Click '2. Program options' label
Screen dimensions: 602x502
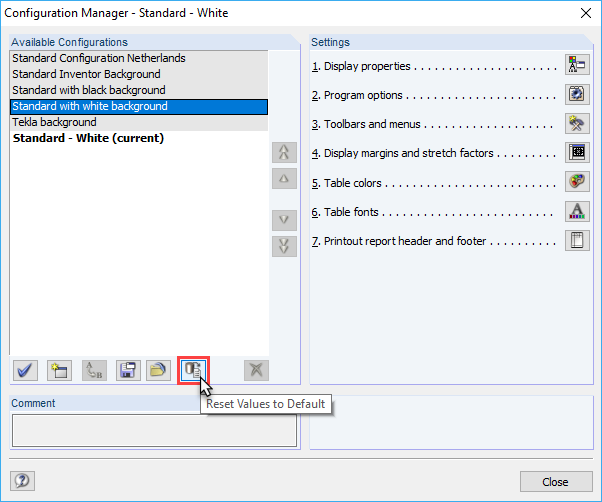coord(357,95)
